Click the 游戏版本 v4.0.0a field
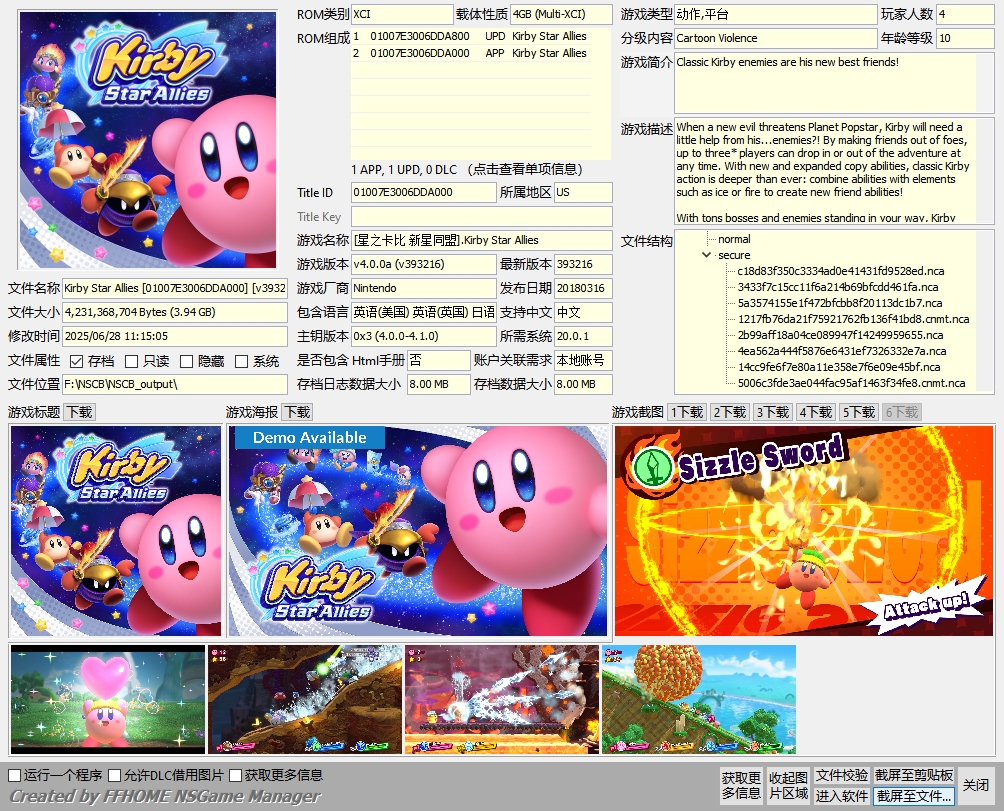Image resolution: width=1004 pixels, height=811 pixels. (x=423, y=264)
